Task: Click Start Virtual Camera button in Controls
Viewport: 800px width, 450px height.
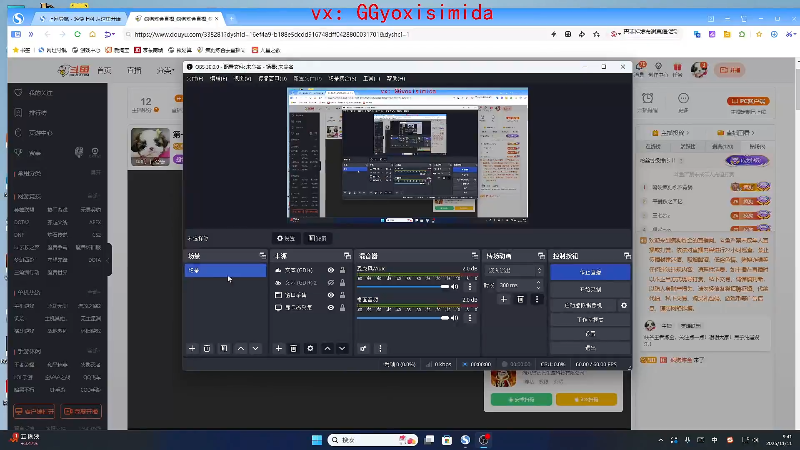Action: coord(583,306)
